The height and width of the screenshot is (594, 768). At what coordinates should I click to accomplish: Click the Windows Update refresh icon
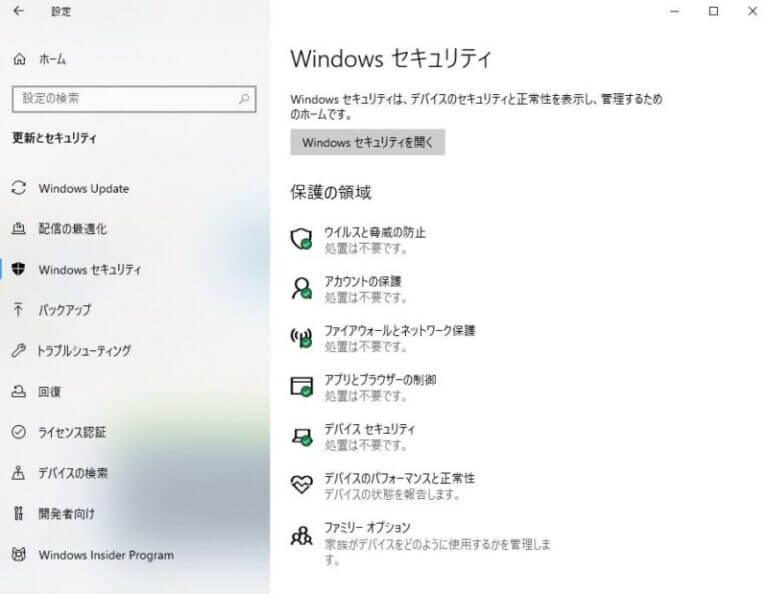19,188
